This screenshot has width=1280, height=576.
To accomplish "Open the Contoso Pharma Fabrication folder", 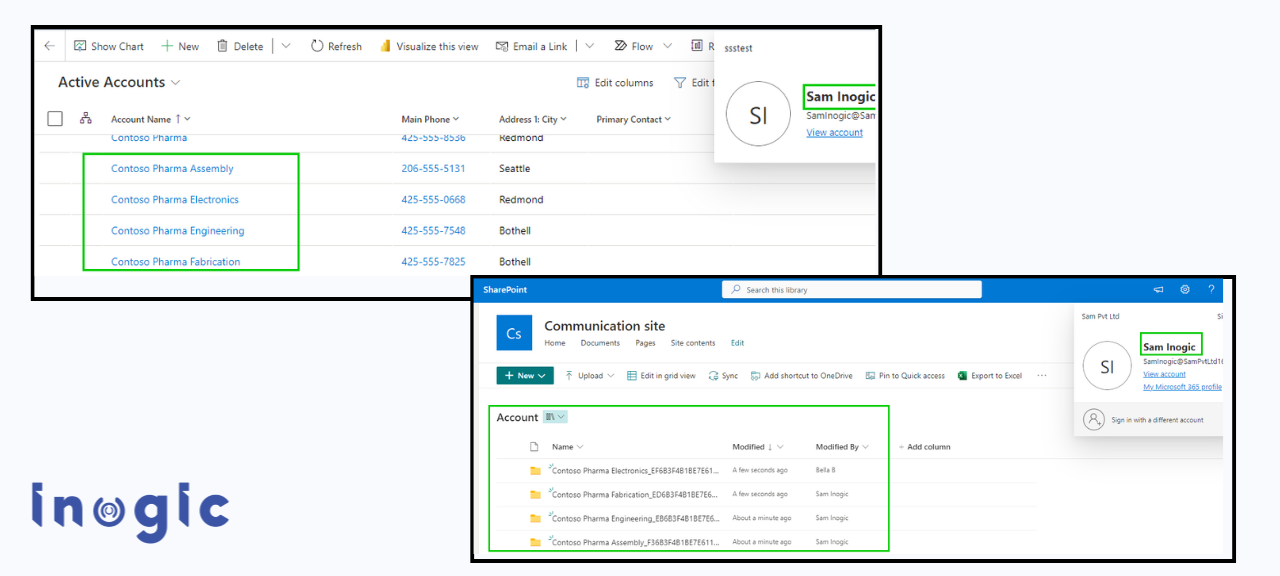I will click(635, 494).
